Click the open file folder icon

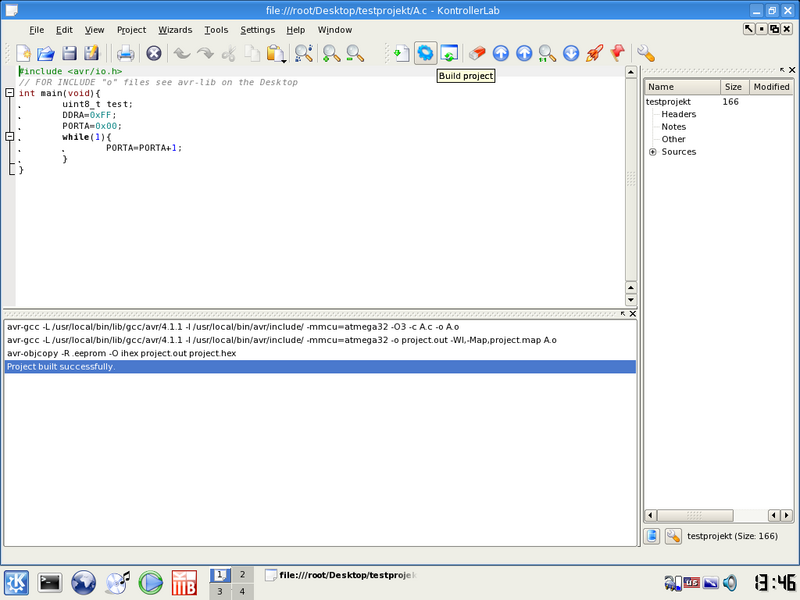click(x=46, y=53)
